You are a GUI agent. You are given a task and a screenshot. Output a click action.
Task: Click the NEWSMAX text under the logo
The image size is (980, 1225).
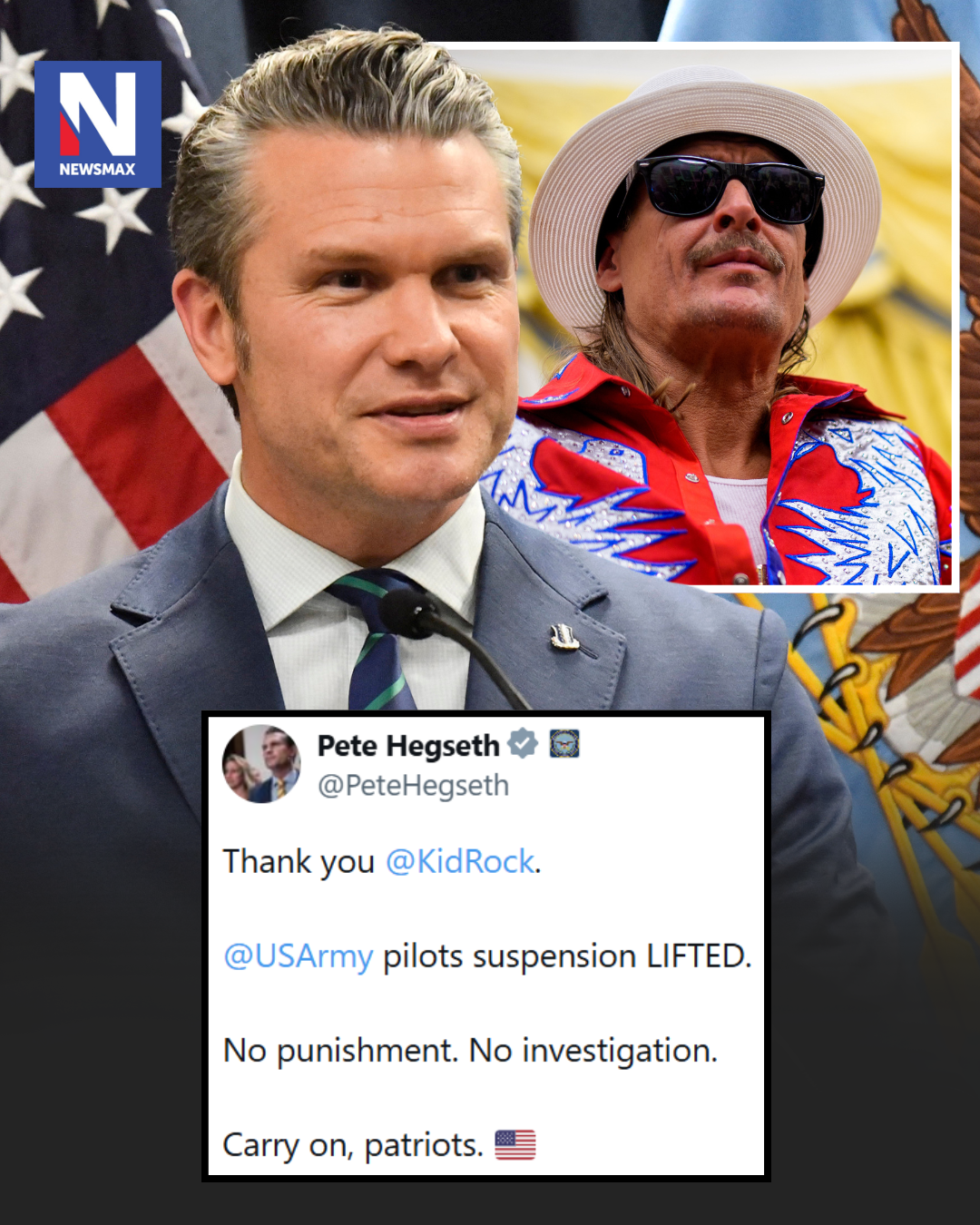coord(97,169)
